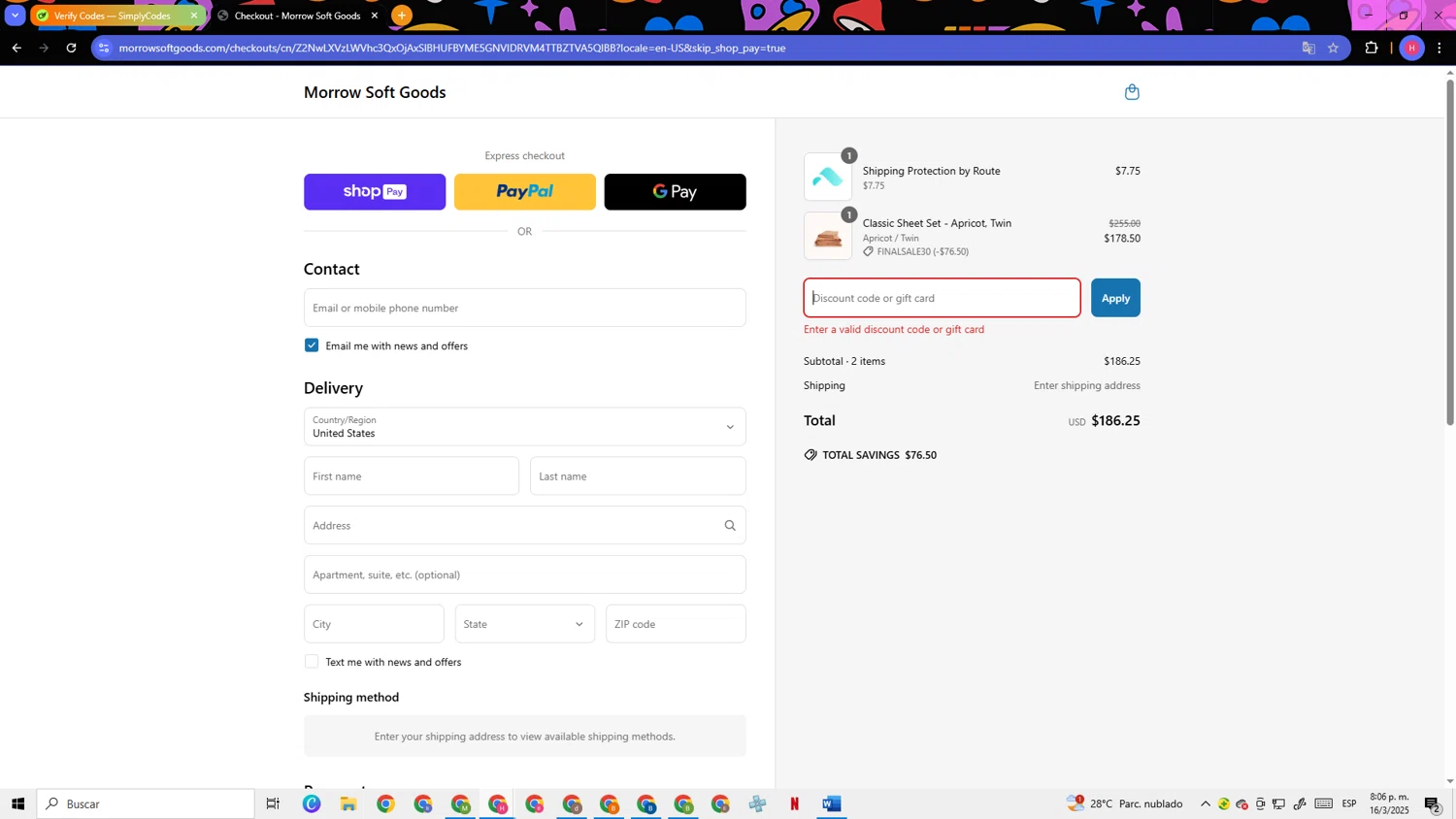The height and width of the screenshot is (819, 1456).
Task: Open the Country/Region dropdown
Action: coord(525,427)
